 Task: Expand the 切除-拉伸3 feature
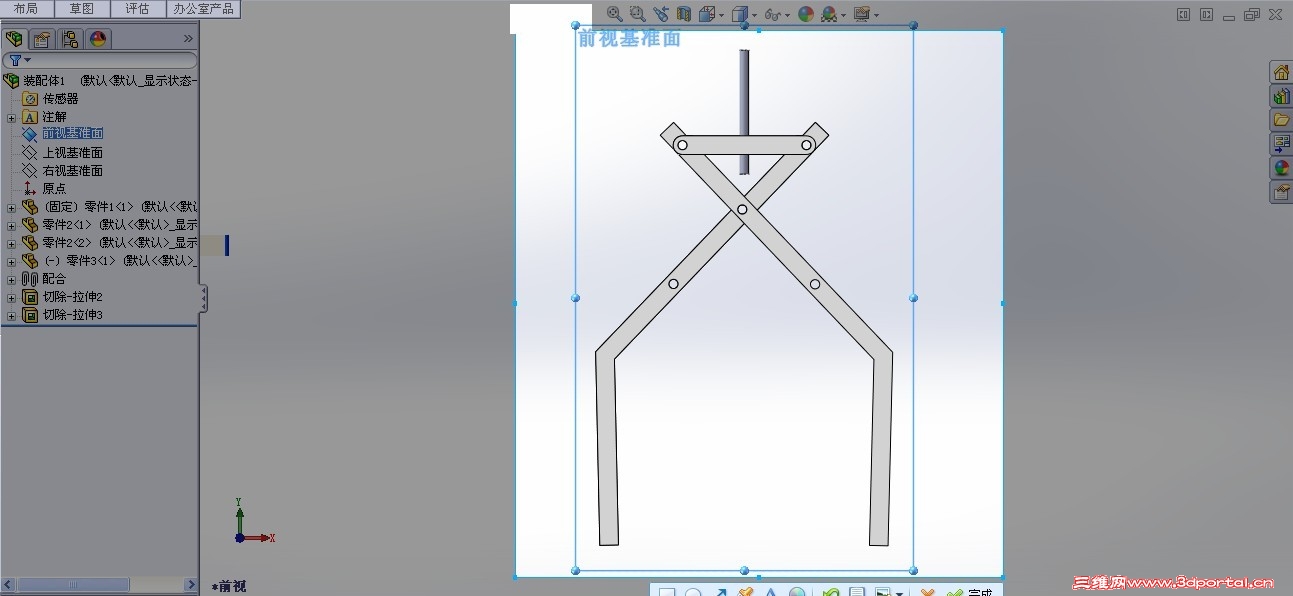[x=12, y=315]
